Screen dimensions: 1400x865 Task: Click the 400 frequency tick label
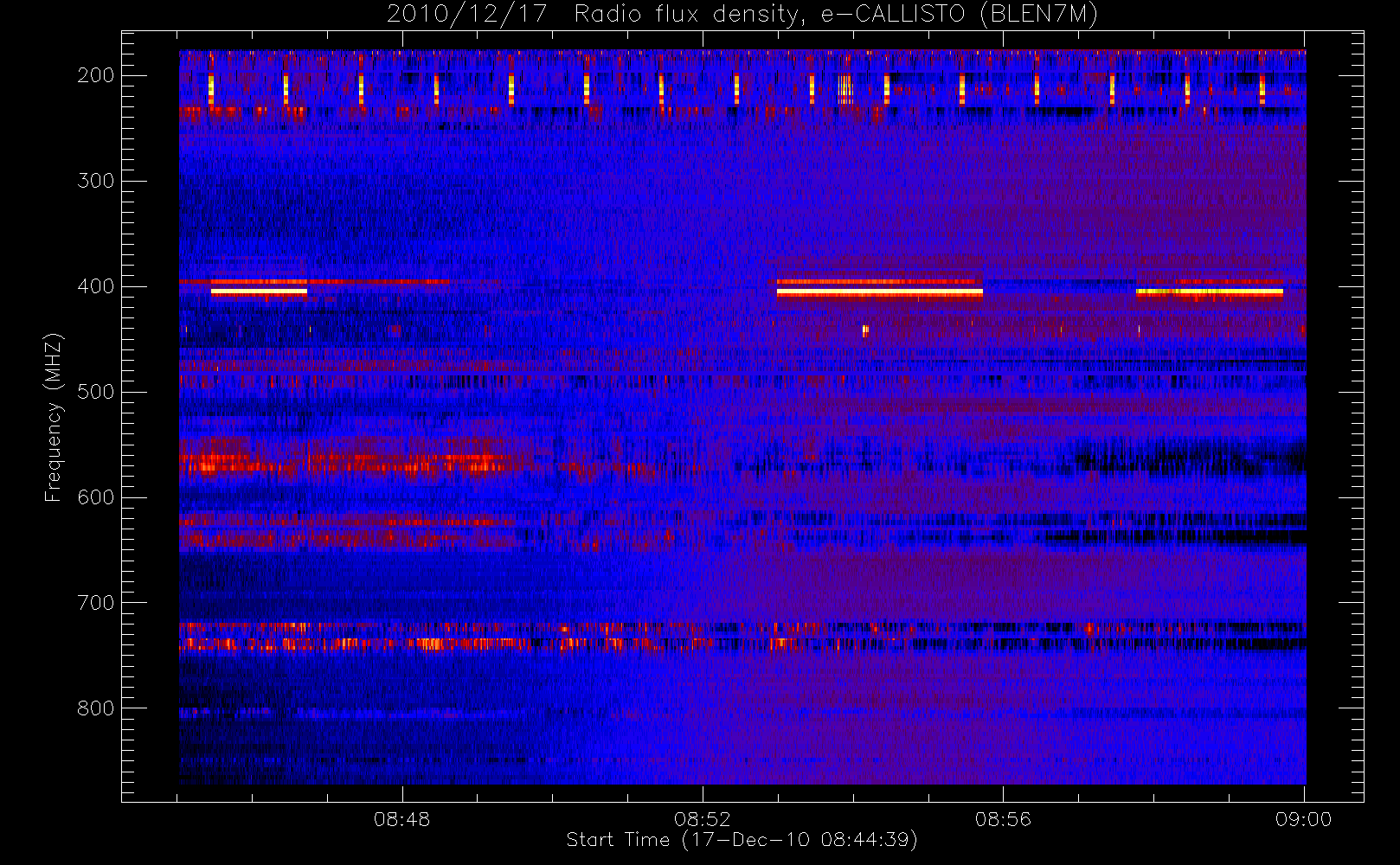pyautogui.click(x=96, y=286)
